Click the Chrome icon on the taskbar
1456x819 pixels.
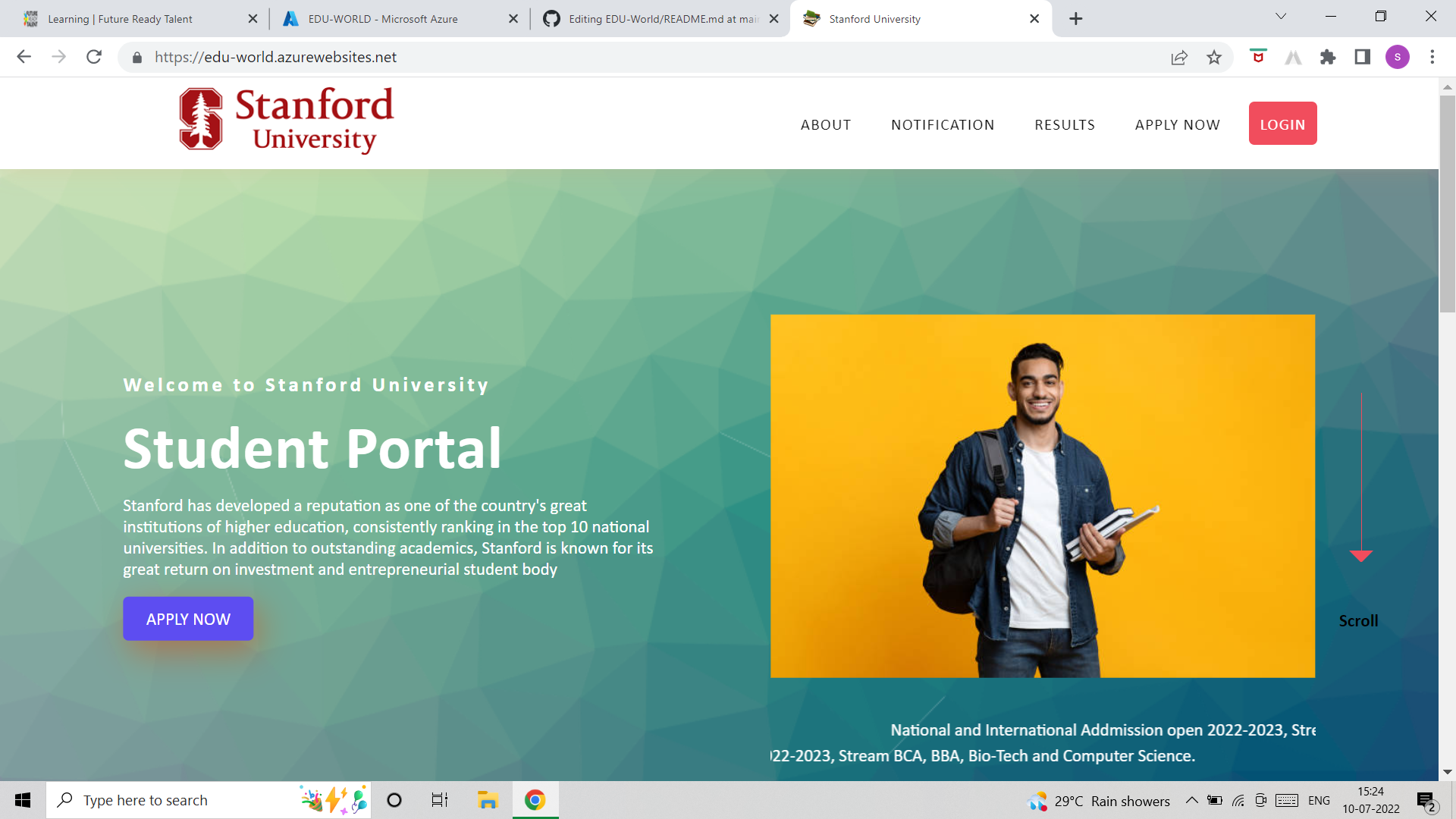[535, 800]
